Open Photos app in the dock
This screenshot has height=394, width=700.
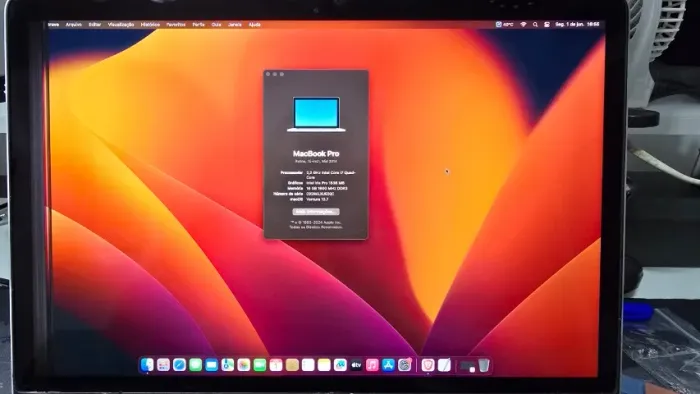click(244, 365)
